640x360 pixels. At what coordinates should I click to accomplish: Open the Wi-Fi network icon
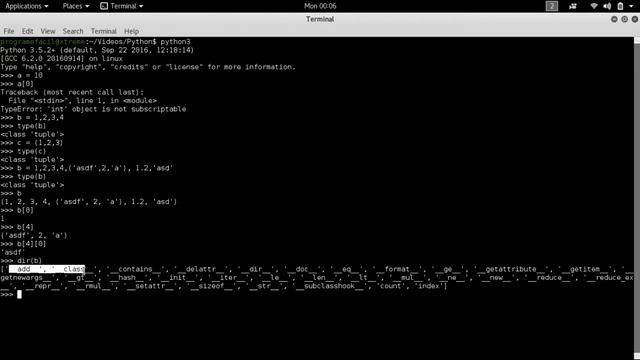point(594,6)
